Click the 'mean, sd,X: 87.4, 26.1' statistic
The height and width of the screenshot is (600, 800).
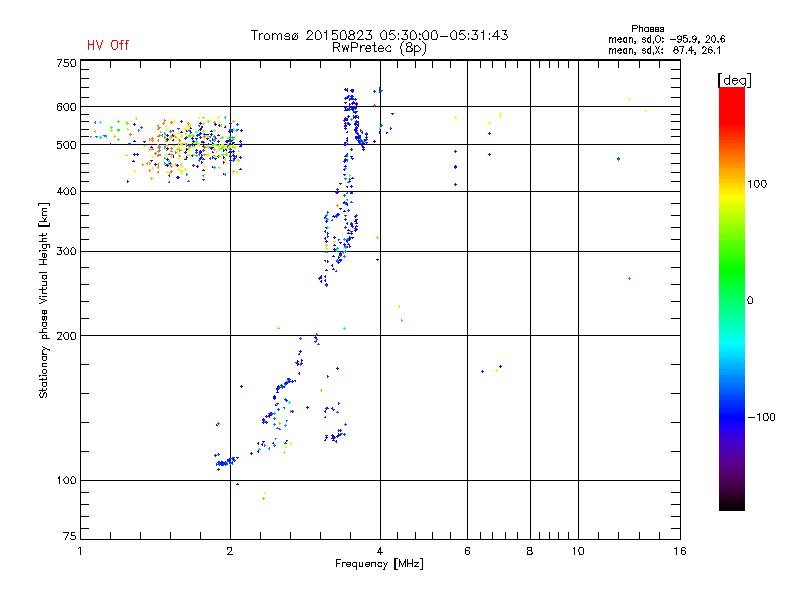665,50
